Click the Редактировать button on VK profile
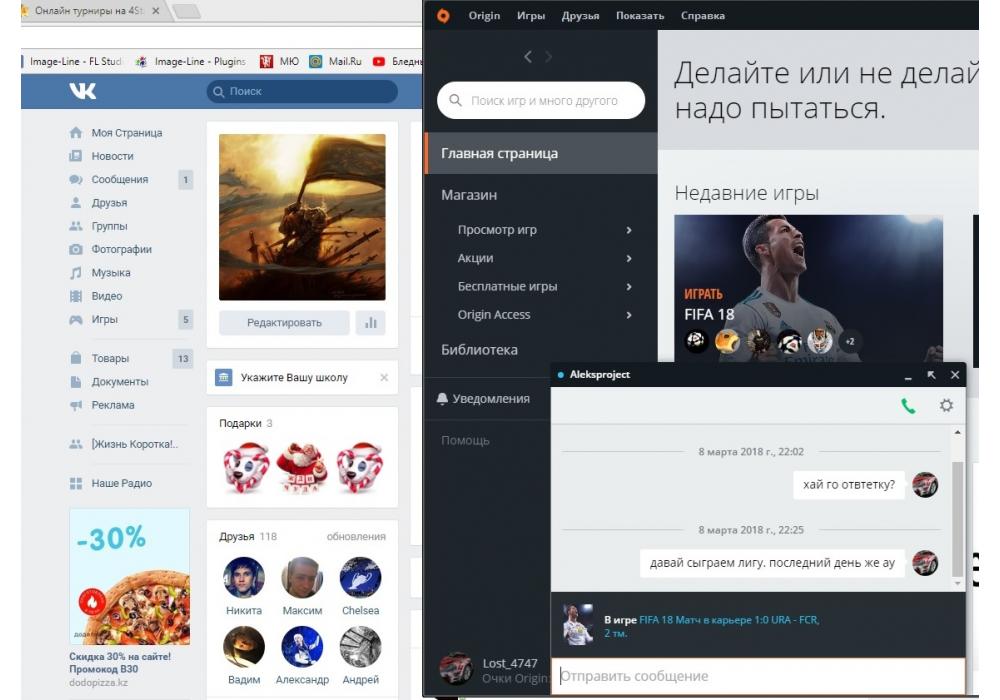1000x700 pixels. click(x=284, y=323)
